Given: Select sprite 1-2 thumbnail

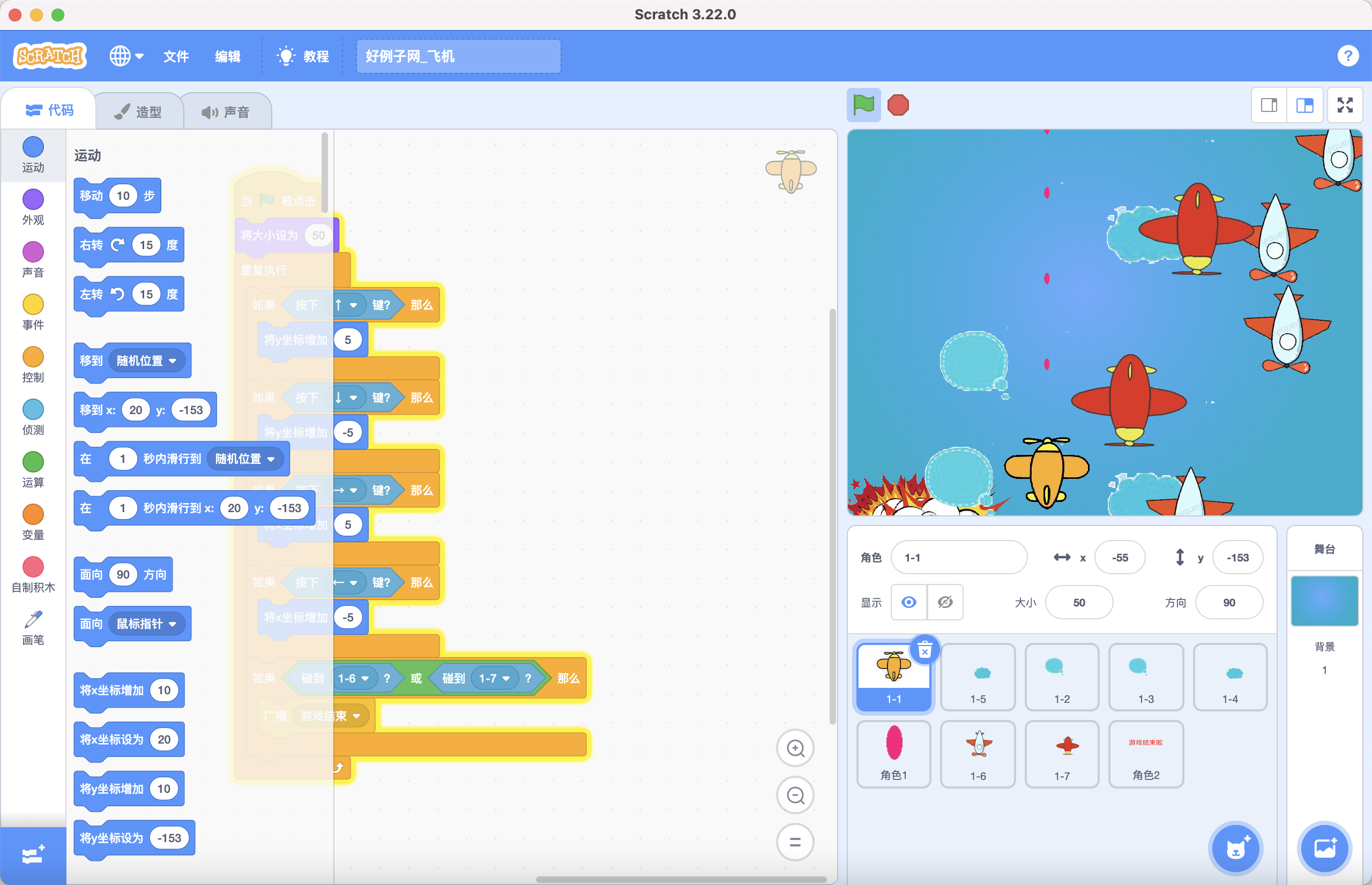Looking at the screenshot, I should click(1062, 677).
